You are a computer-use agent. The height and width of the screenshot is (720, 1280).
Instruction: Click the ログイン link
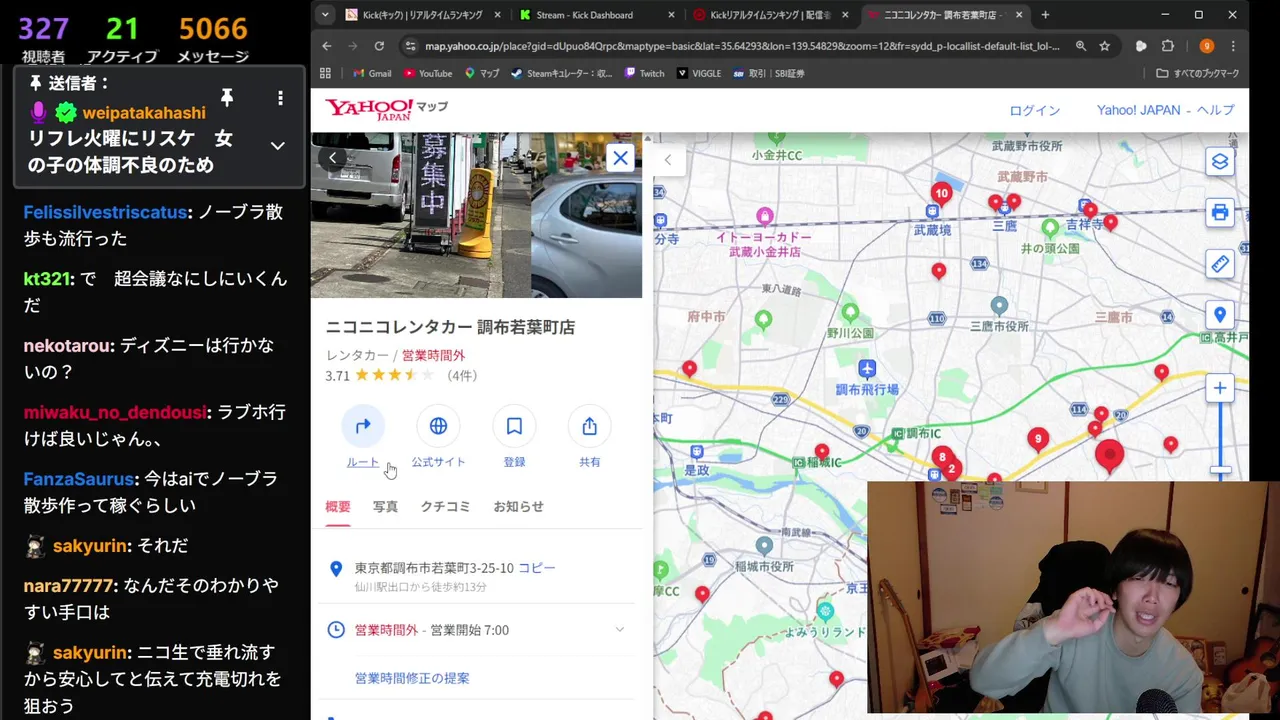[1034, 110]
